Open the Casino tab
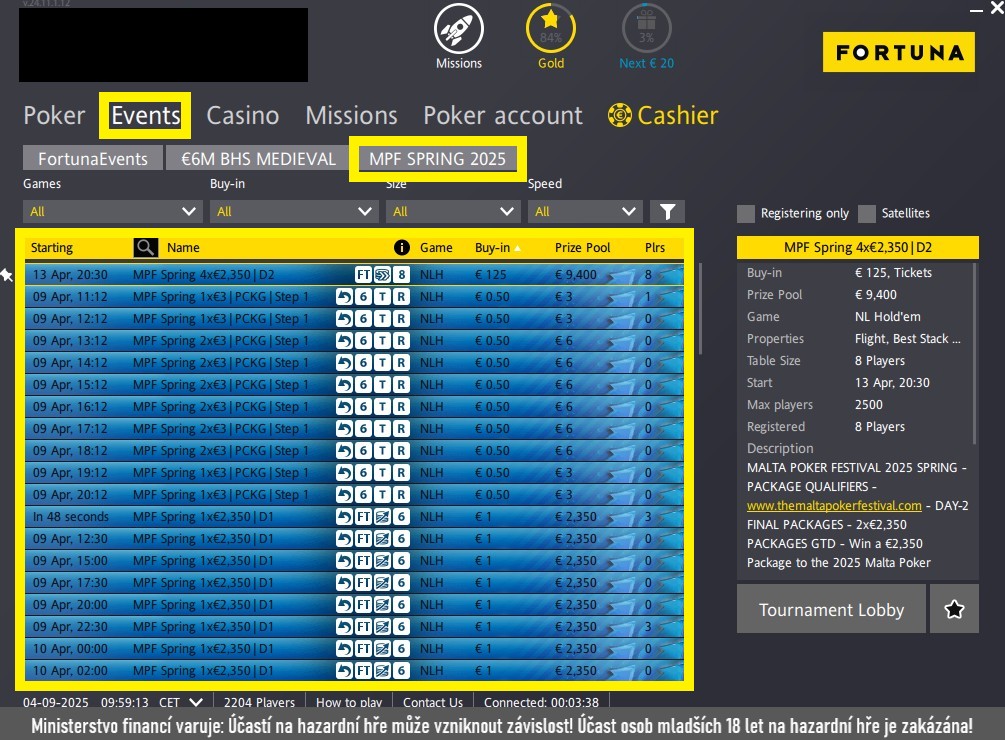 pos(242,115)
